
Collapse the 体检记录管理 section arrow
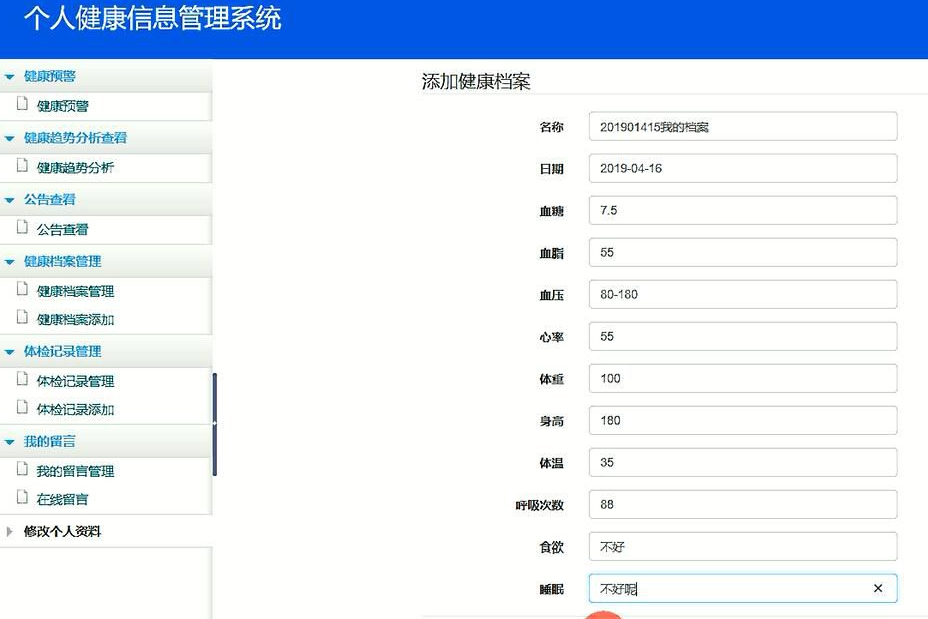click(x=9, y=352)
